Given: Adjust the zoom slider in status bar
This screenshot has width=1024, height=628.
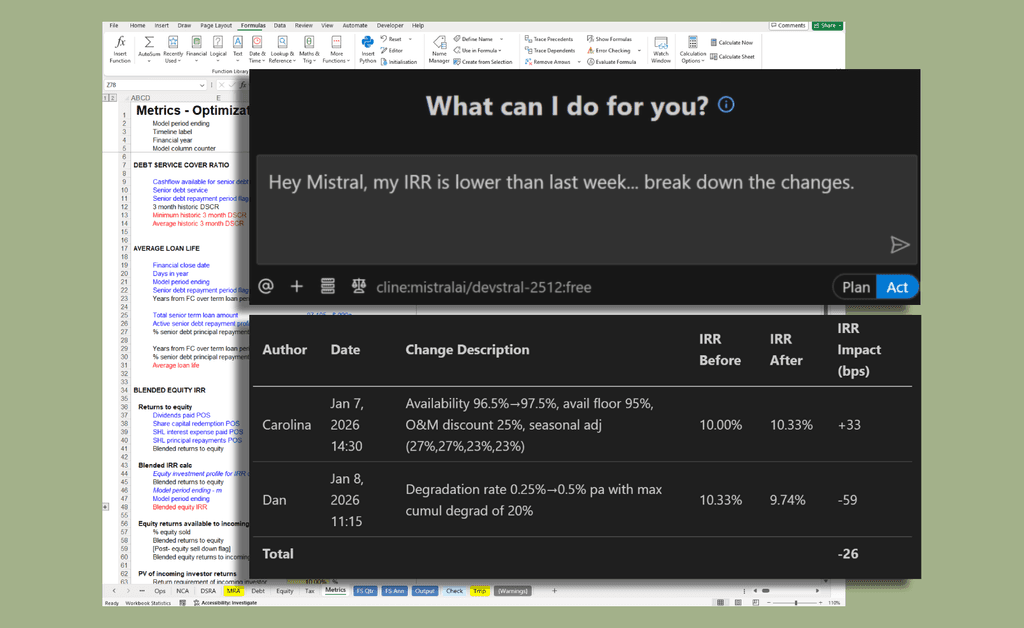Looking at the screenshot, I should pyautogui.click(x=795, y=603).
